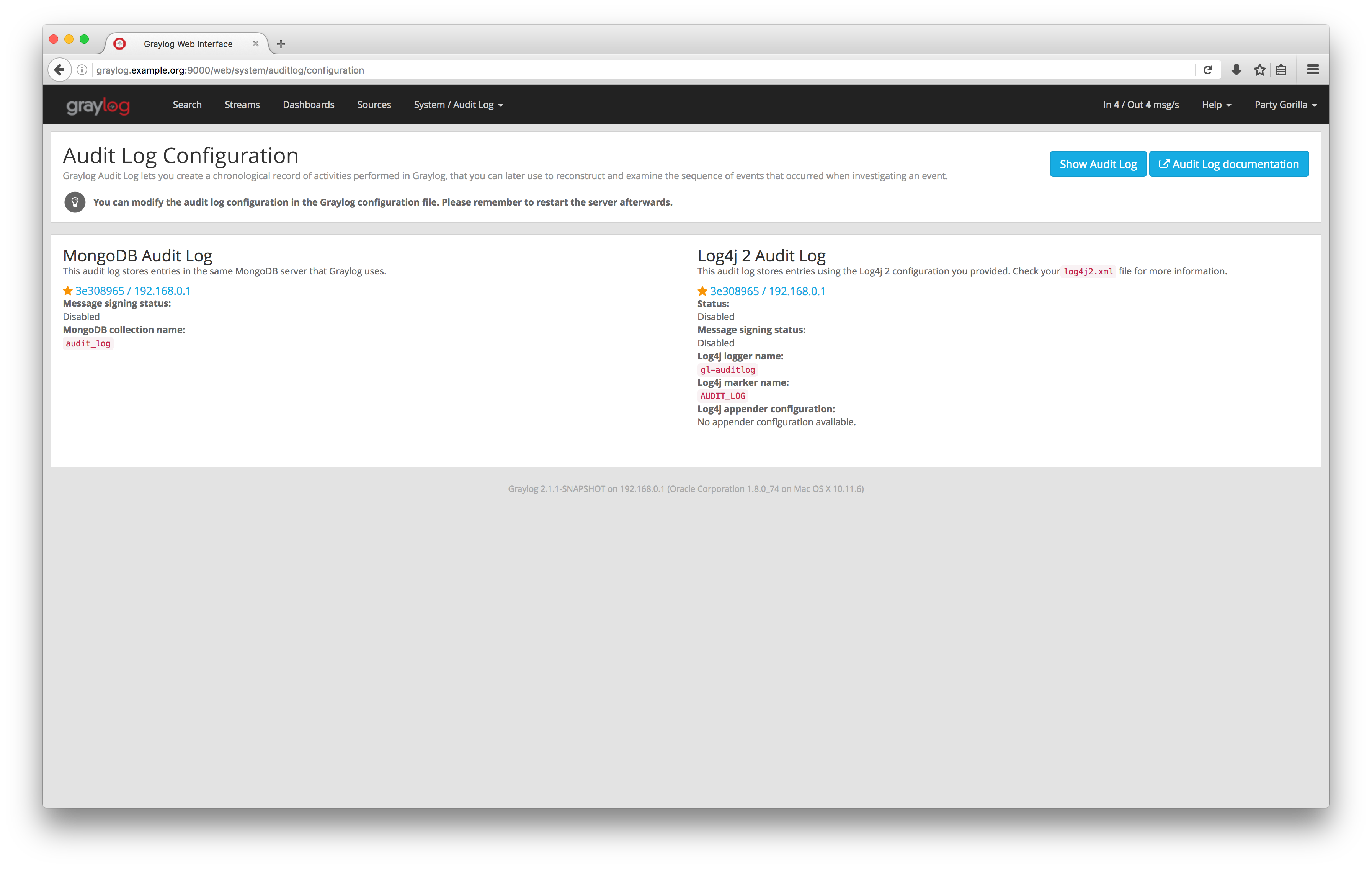Click the MongoDB collection name label
Screen dimensions: 1372x869
coord(124,330)
